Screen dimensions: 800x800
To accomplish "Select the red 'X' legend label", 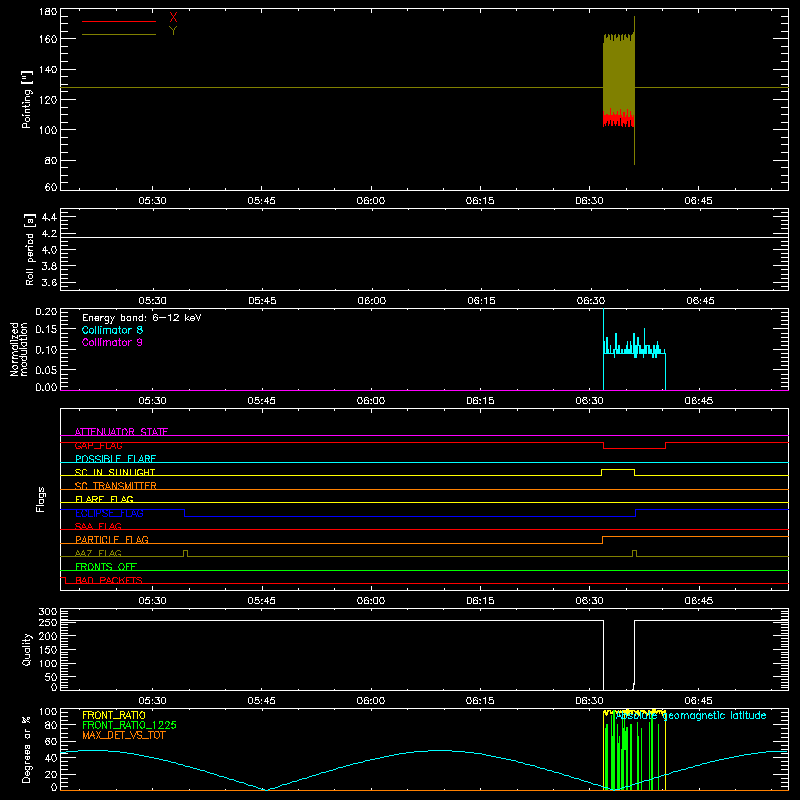I will click(173, 17).
